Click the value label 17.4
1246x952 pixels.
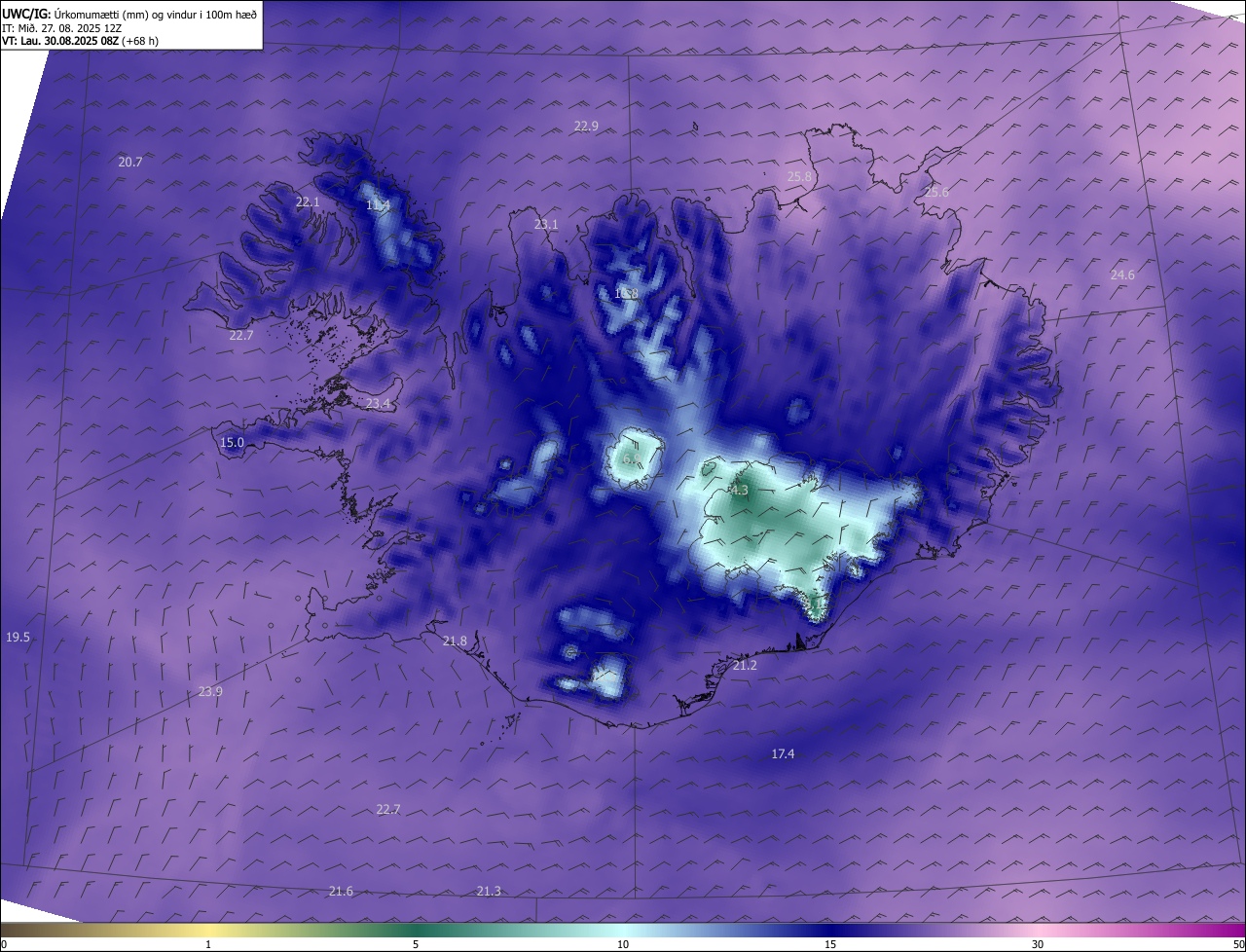coord(783,754)
